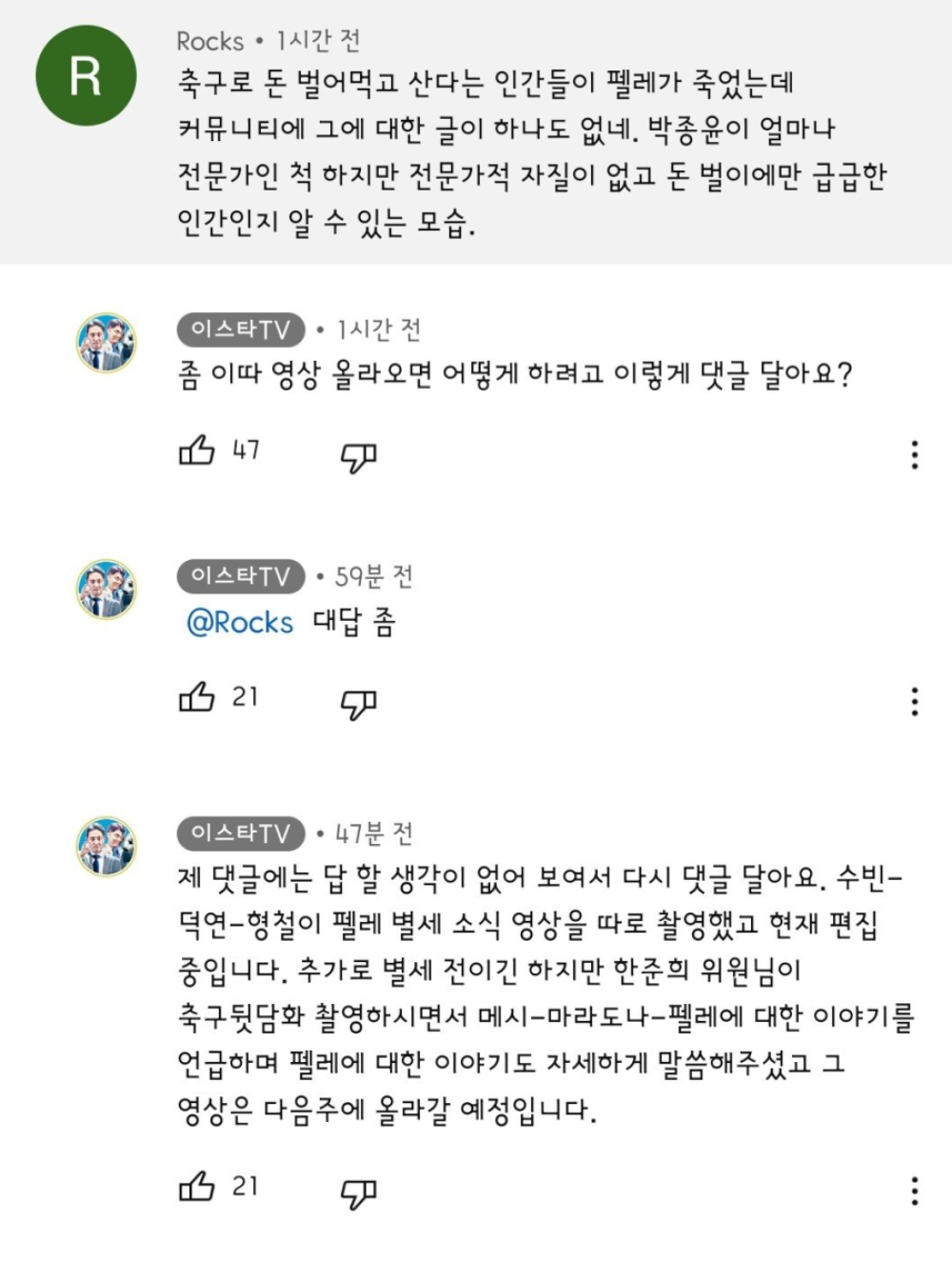Open the 이스타TV avatar beside the '@Rocks 대답 좀' reply
The image size is (952, 1263).
107,590
